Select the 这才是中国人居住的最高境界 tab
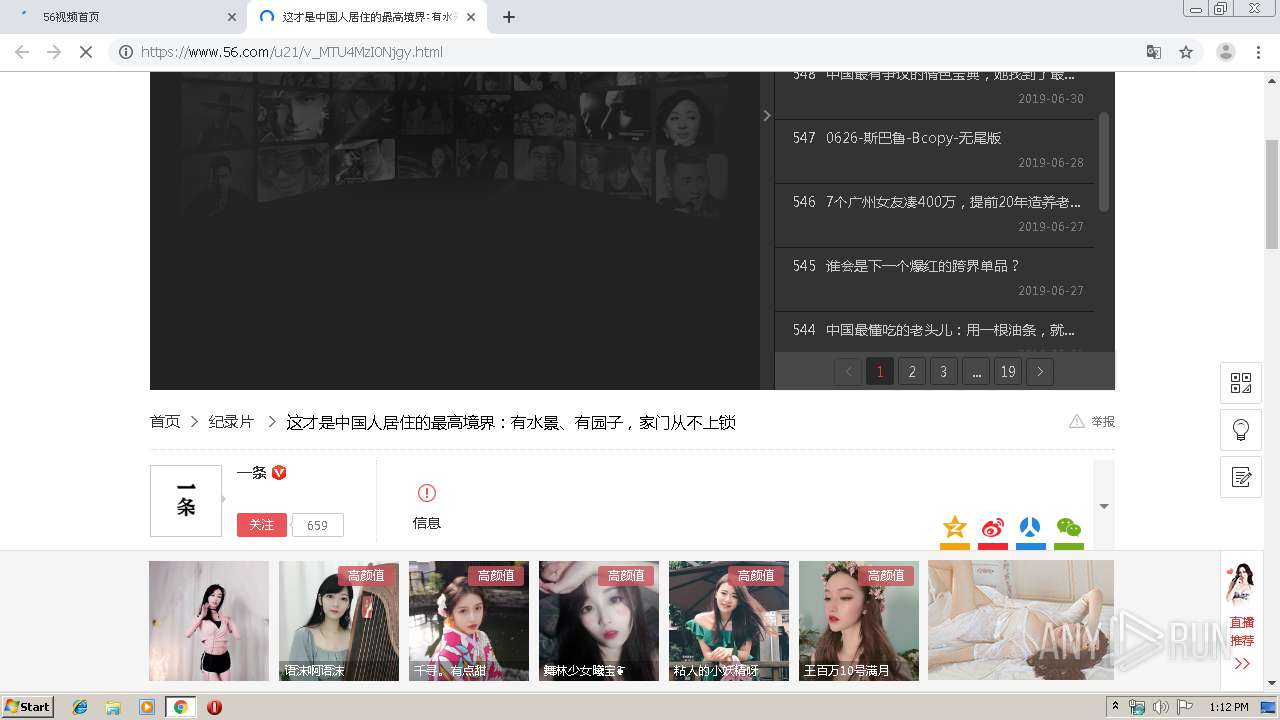This screenshot has width=1280, height=720. point(368,17)
